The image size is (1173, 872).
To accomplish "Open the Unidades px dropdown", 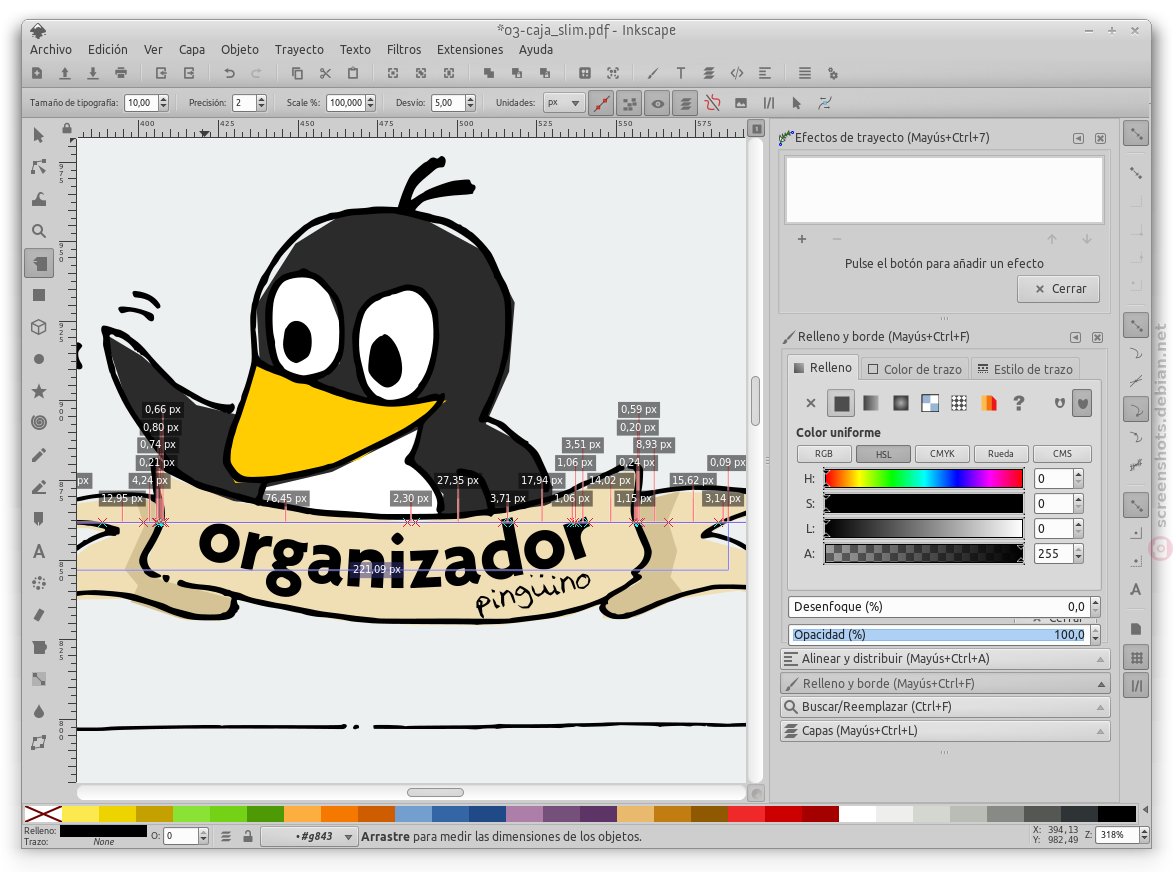I will coord(563,103).
